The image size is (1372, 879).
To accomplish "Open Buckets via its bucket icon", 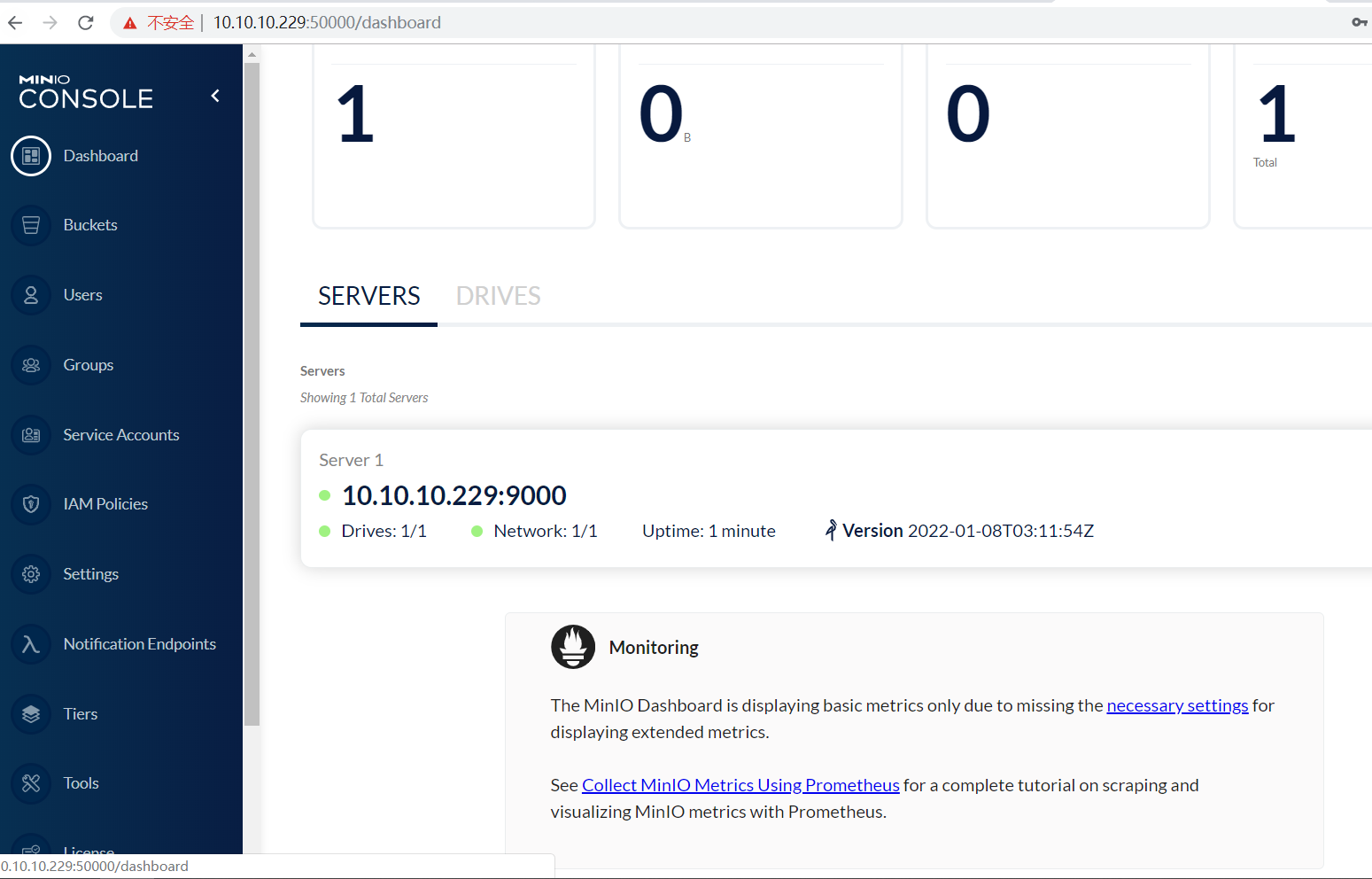I will click(x=31, y=225).
